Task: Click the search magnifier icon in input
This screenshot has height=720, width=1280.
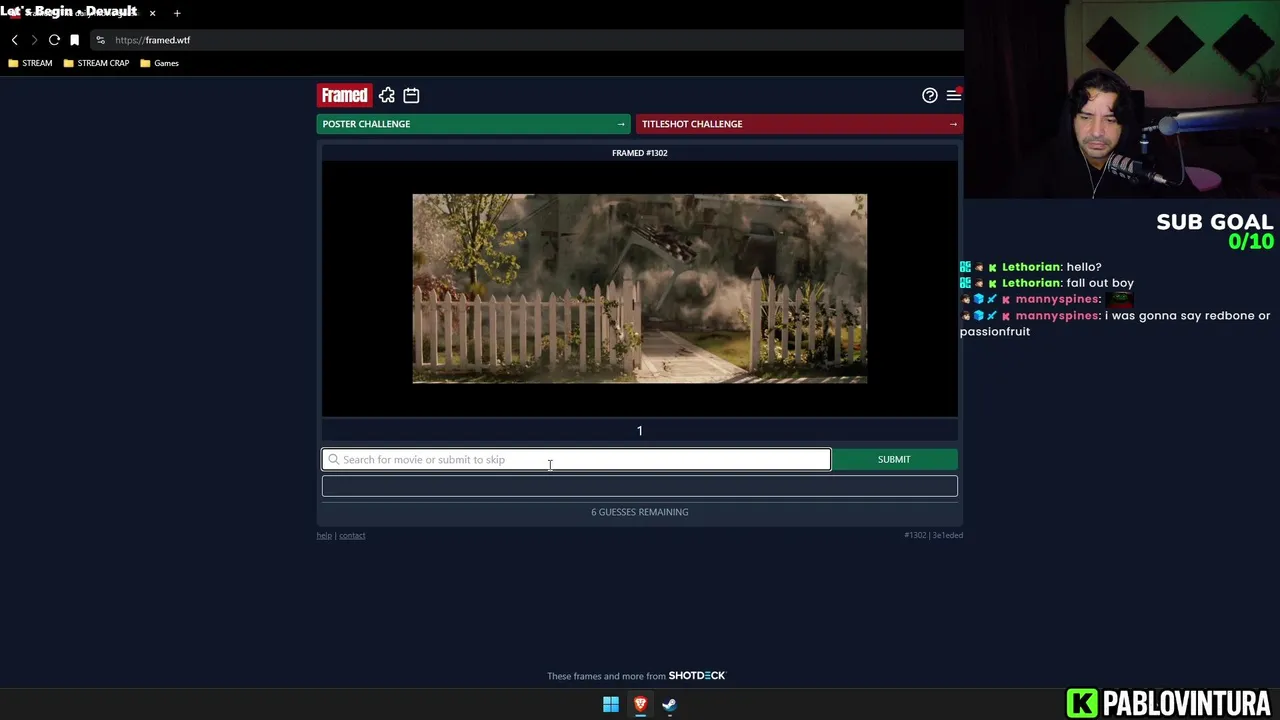Action: [x=333, y=459]
